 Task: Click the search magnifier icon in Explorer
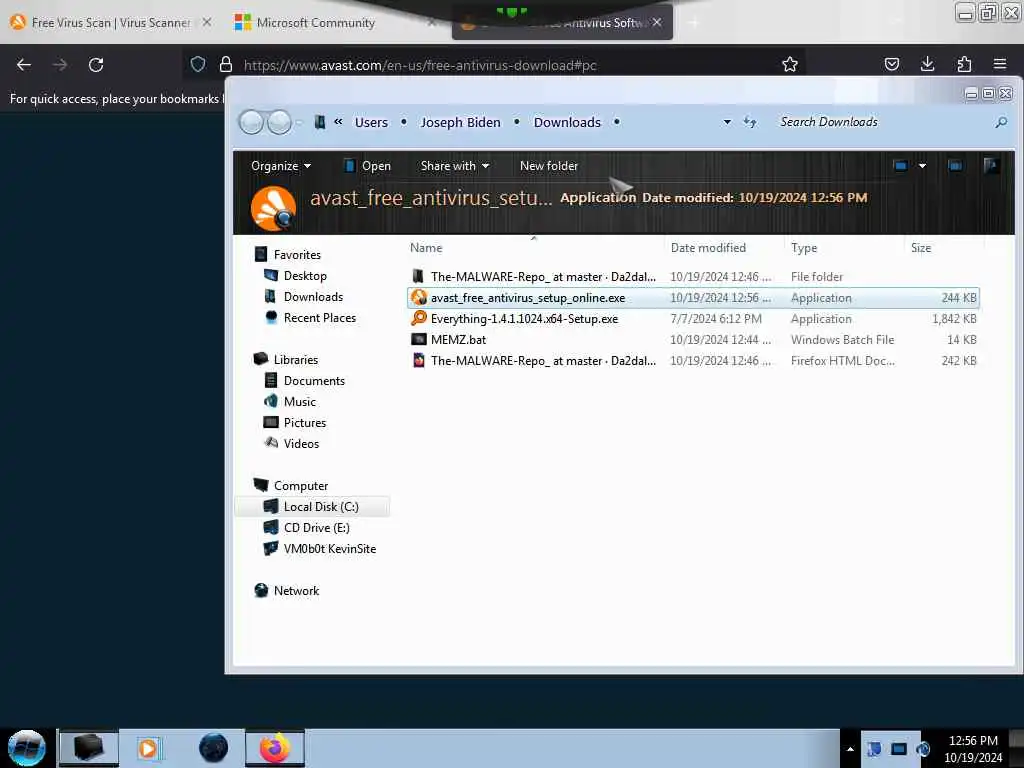point(1001,122)
